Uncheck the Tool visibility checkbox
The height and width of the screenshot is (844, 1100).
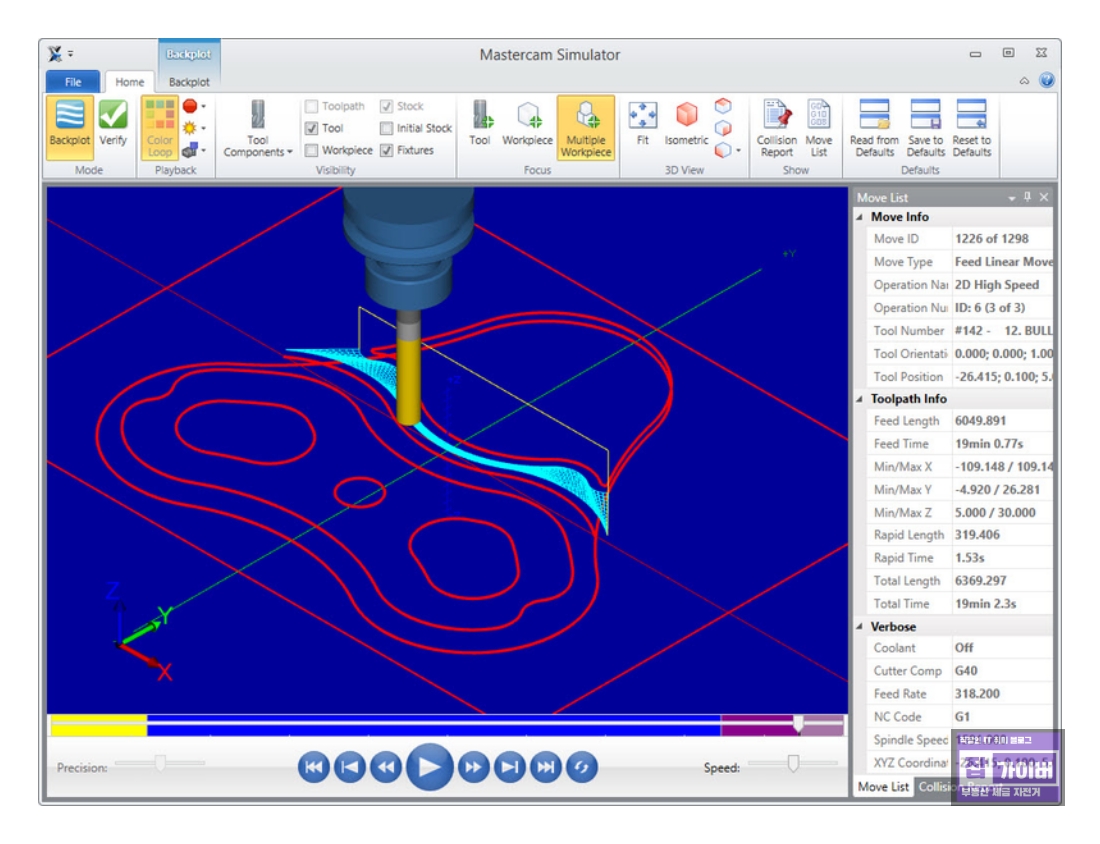tap(312, 128)
